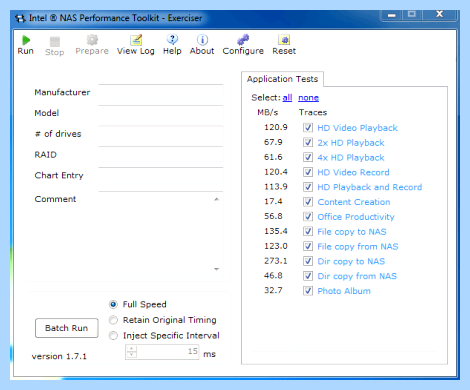This screenshot has width=470, height=390.
Task: Minimize the NAS Performance Toolkit window
Action: point(392,15)
